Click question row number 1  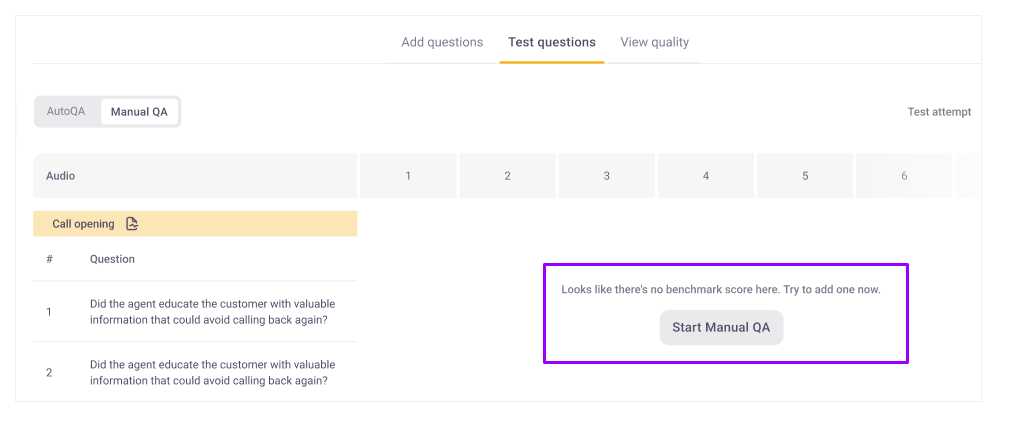pos(195,312)
